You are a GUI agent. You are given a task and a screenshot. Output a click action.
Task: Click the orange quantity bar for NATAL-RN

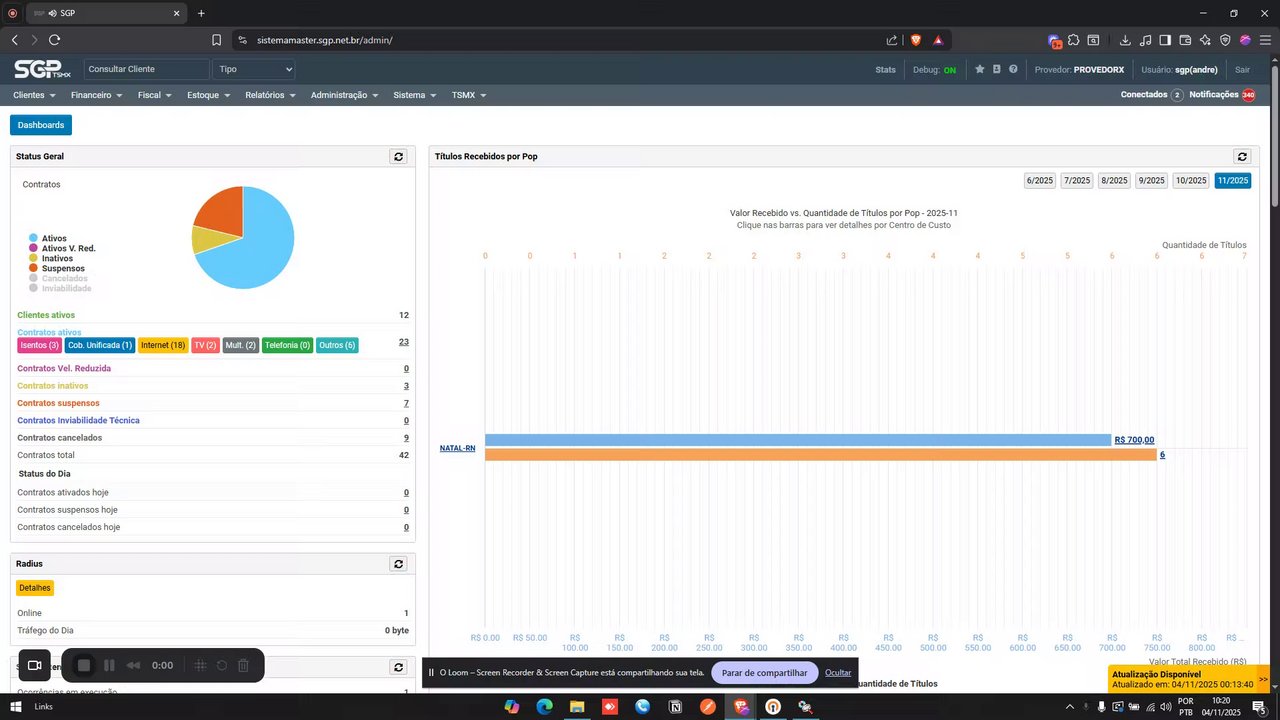820,455
